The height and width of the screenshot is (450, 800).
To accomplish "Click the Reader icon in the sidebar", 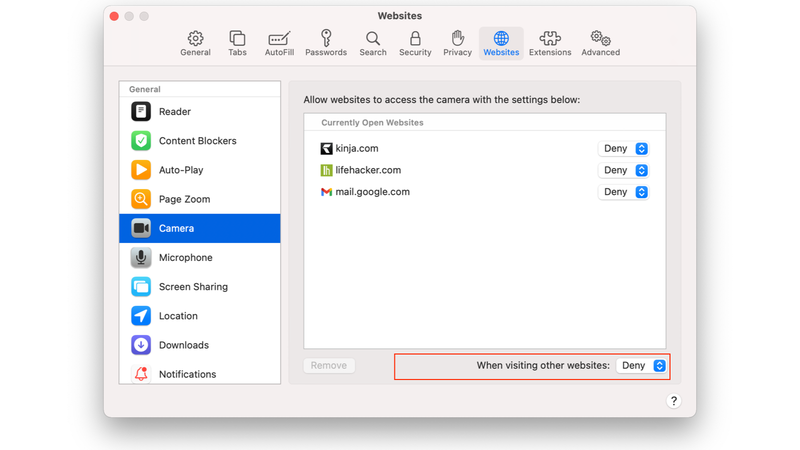I will tap(141, 111).
